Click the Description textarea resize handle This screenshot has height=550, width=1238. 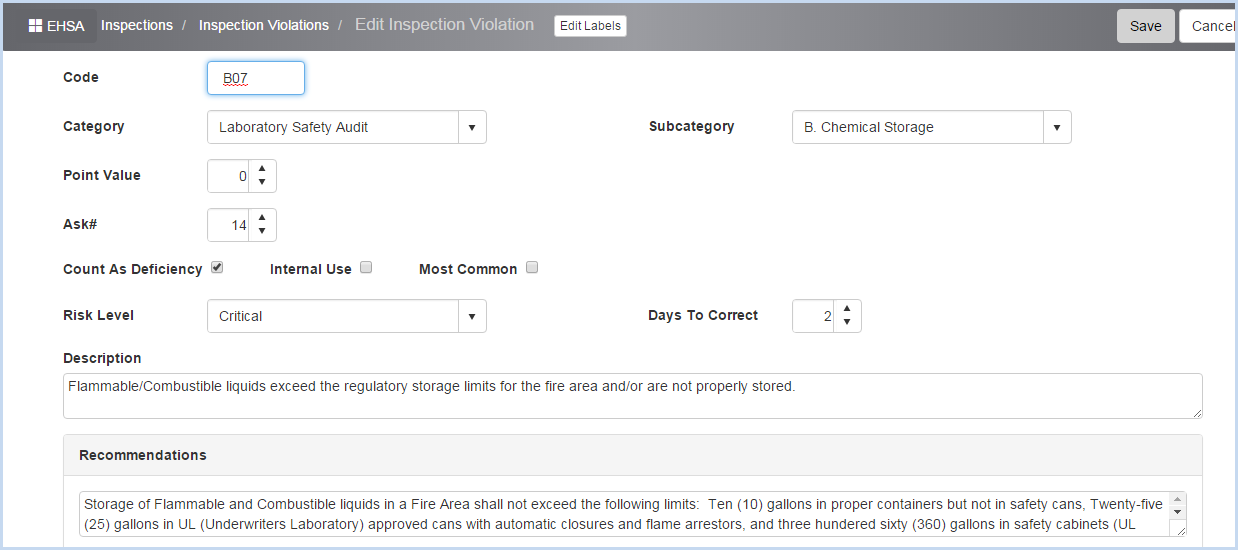1195,412
